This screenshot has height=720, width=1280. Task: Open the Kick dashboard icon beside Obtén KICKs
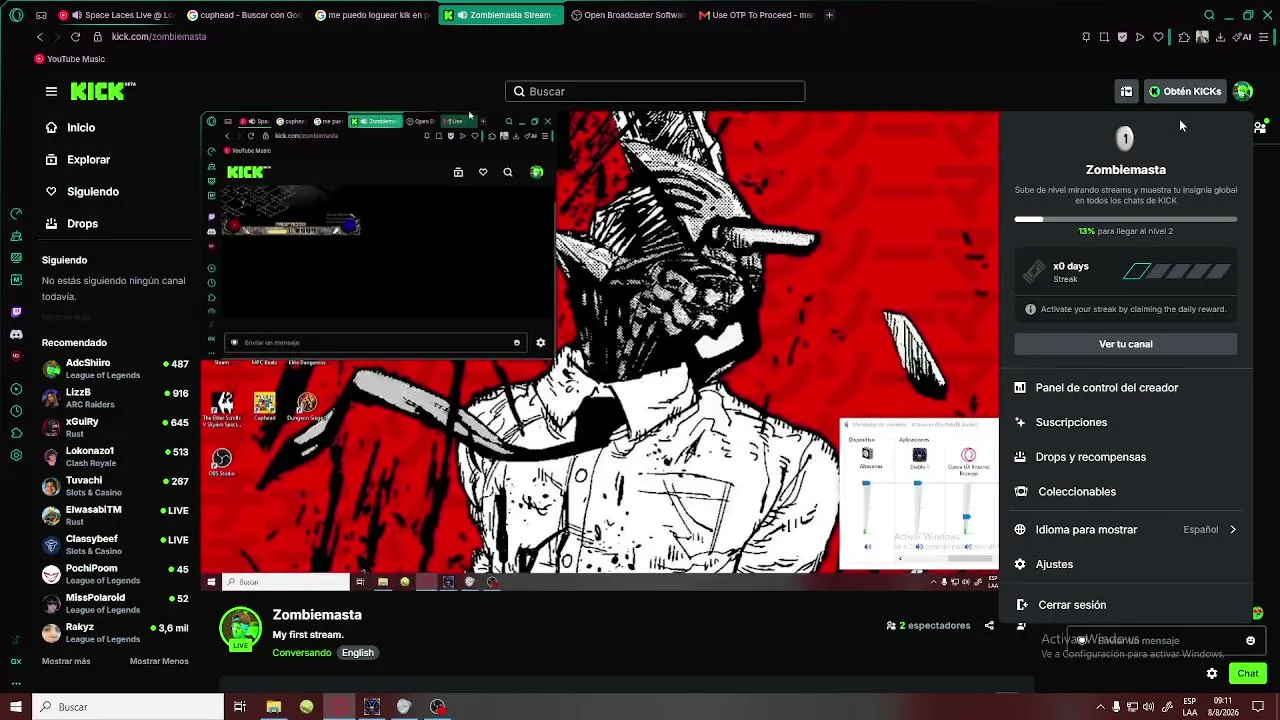[1126, 91]
